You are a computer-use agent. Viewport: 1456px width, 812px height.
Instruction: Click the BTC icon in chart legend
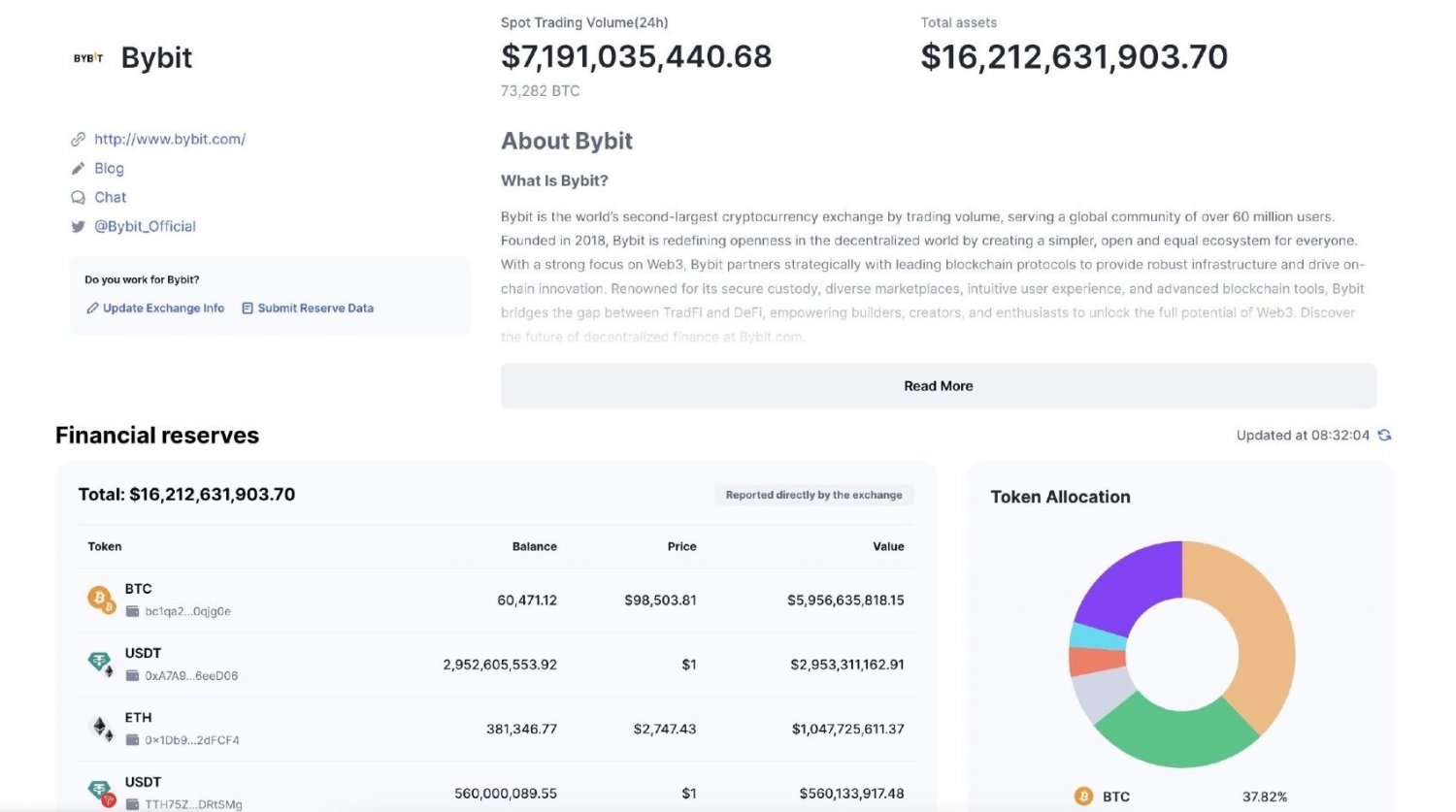(1083, 796)
